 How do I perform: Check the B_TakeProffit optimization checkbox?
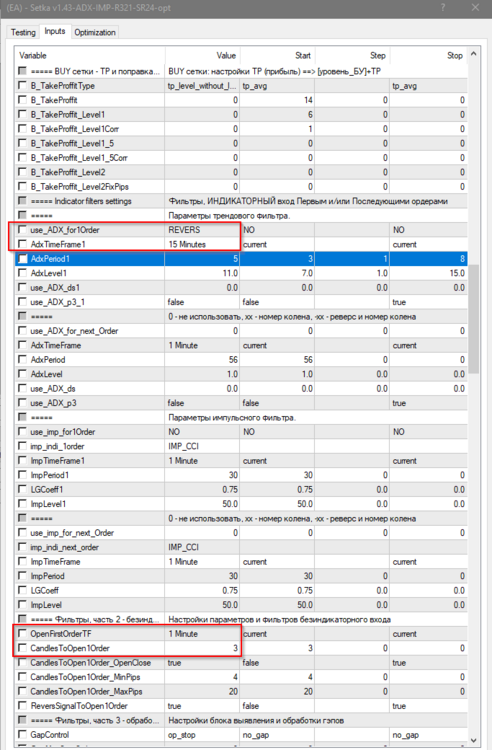(x=22, y=99)
